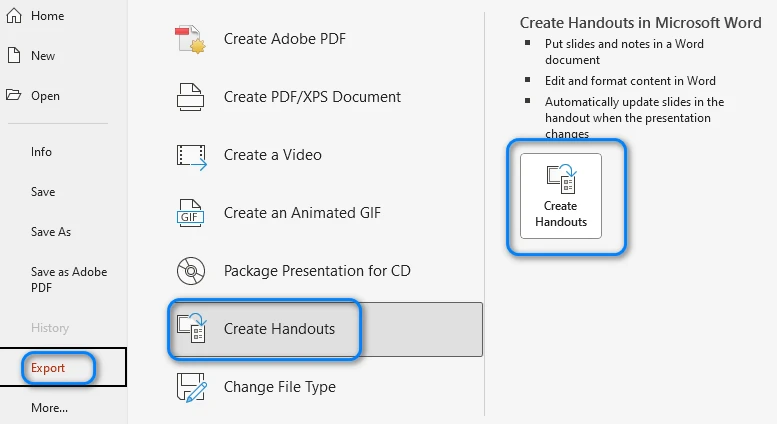Screen dimensions: 777x424
Task: Click the large Create Handouts button
Action: [561, 196]
